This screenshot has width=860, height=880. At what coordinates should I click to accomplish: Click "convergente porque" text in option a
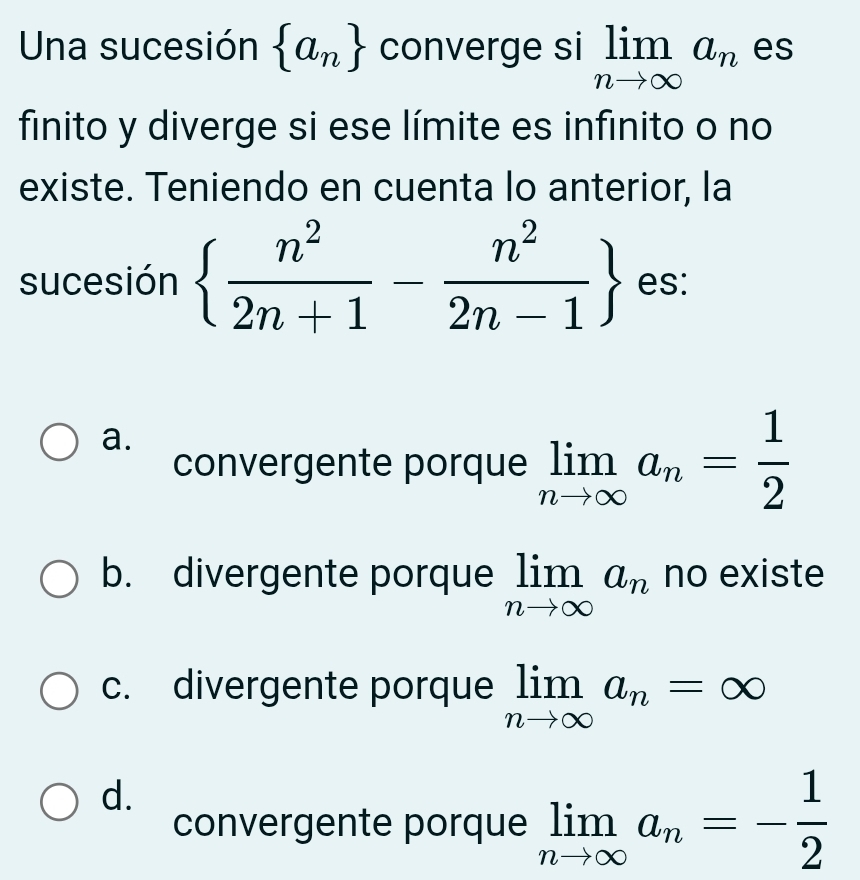click(x=350, y=464)
